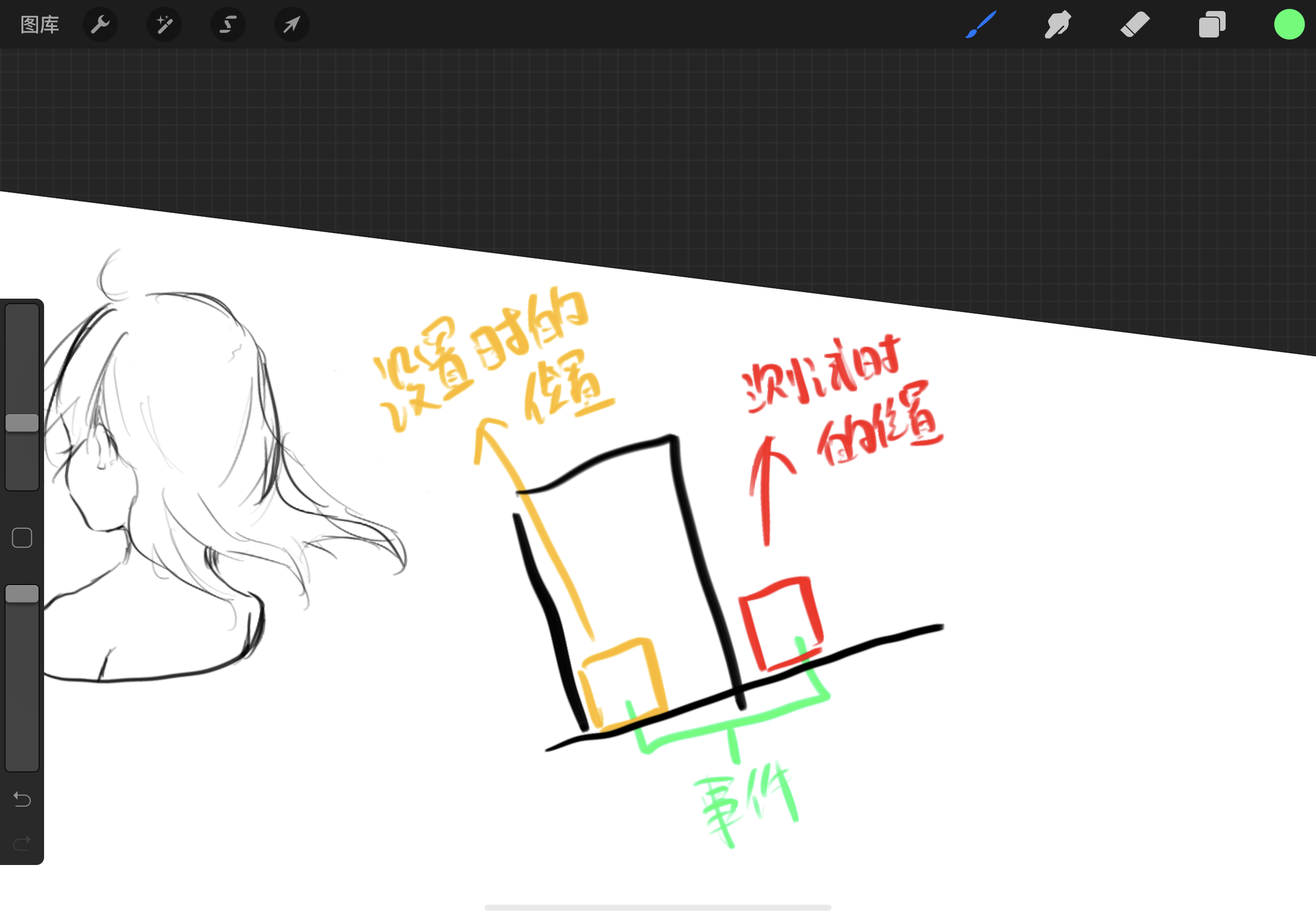Activate the Selection S-shaped tool
Viewport: 1316px width, 919px height.
tap(228, 25)
